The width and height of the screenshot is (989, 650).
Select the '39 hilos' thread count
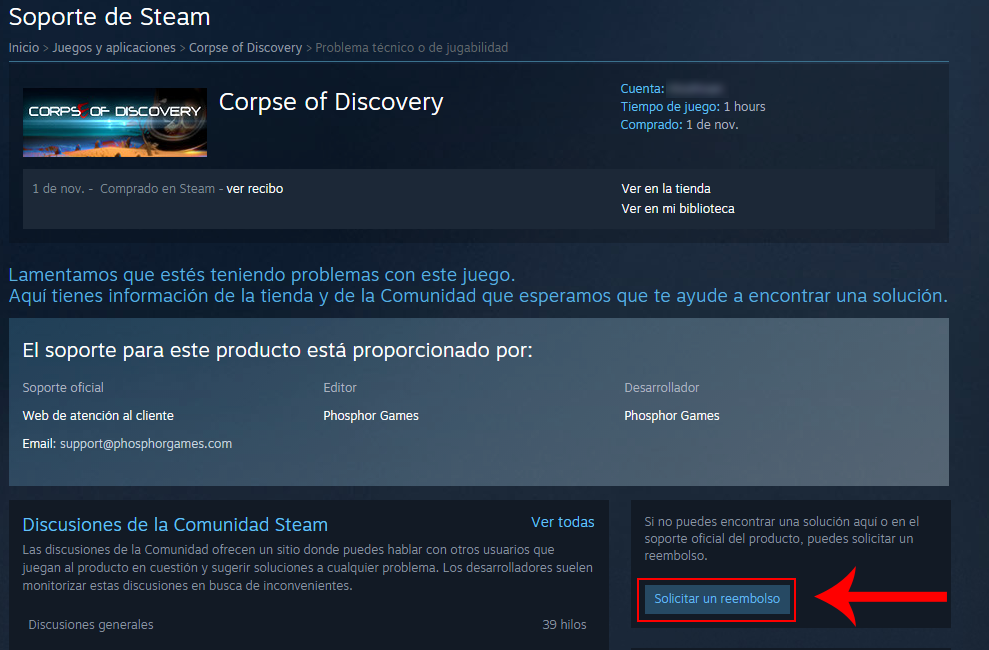[565, 625]
